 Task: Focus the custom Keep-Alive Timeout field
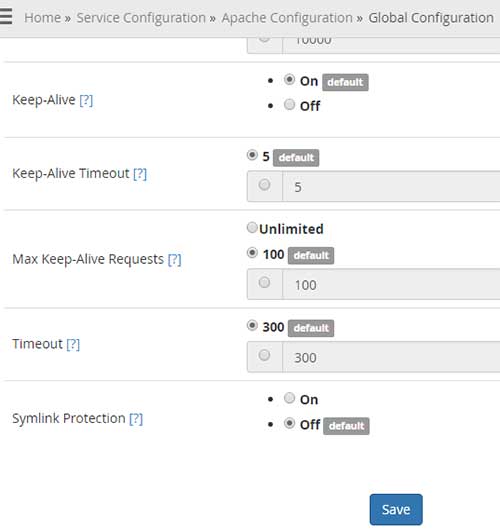(x=391, y=187)
